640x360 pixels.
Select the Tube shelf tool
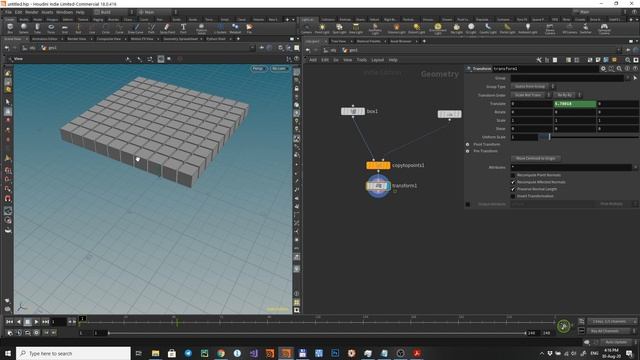click(x=37, y=28)
